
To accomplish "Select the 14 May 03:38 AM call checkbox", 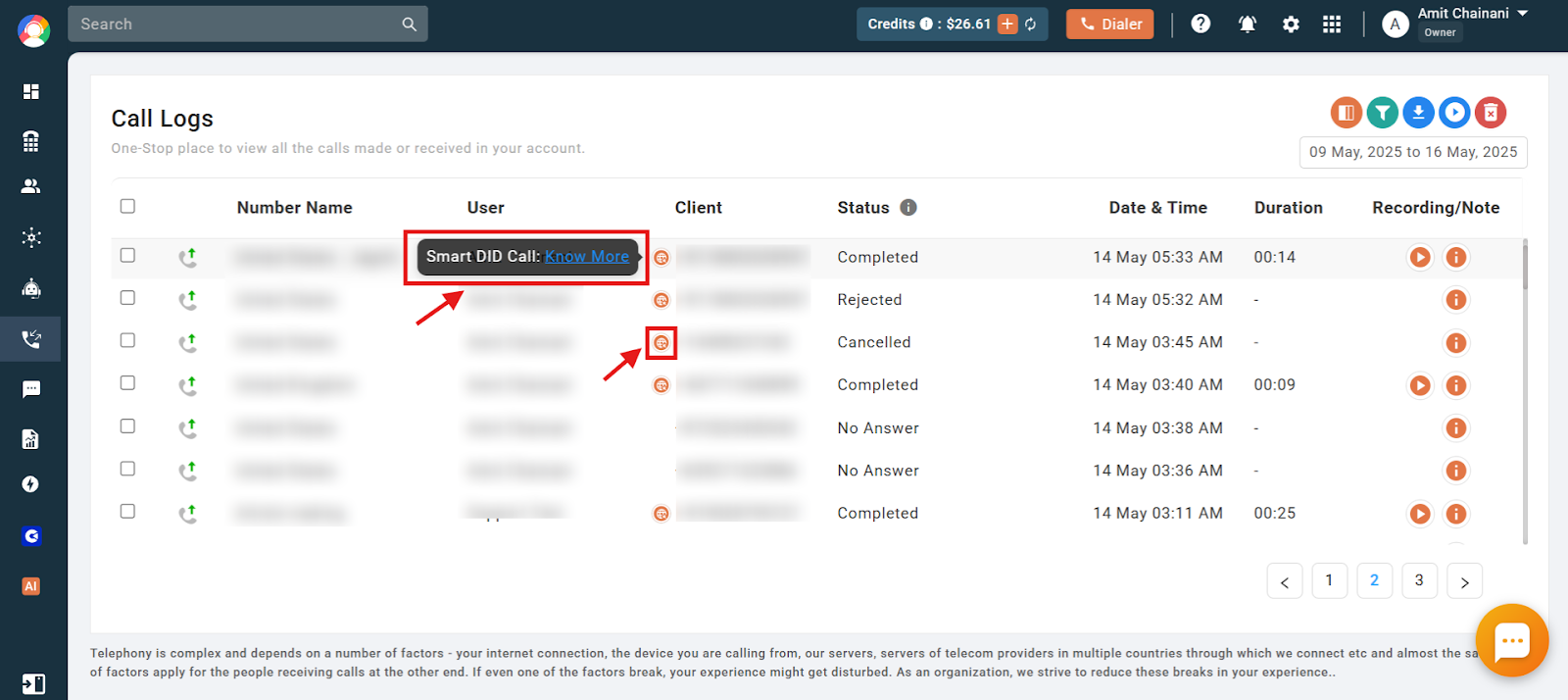I will click(127, 425).
